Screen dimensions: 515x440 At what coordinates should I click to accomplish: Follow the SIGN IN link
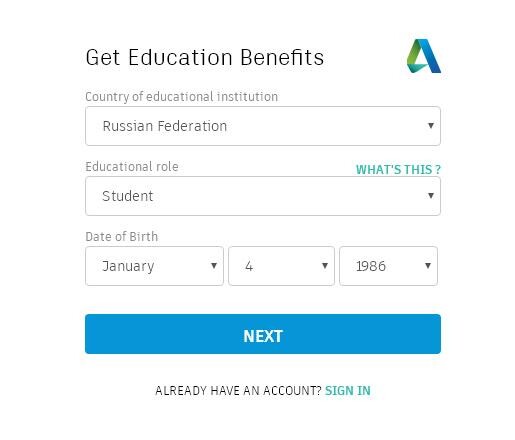[348, 391]
